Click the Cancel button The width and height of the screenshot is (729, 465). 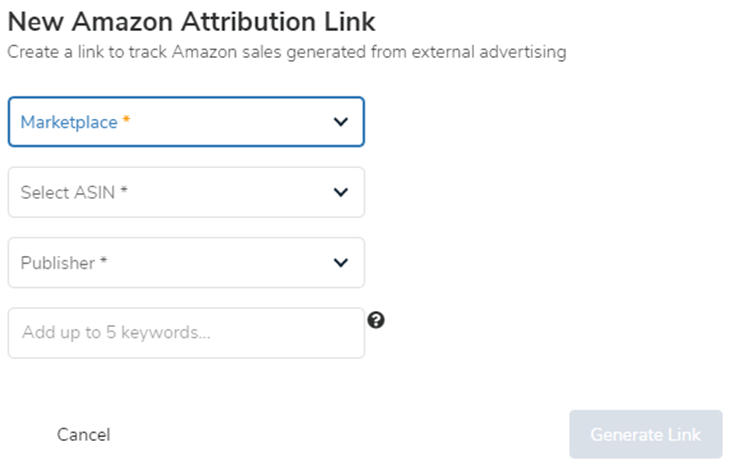tap(83, 435)
